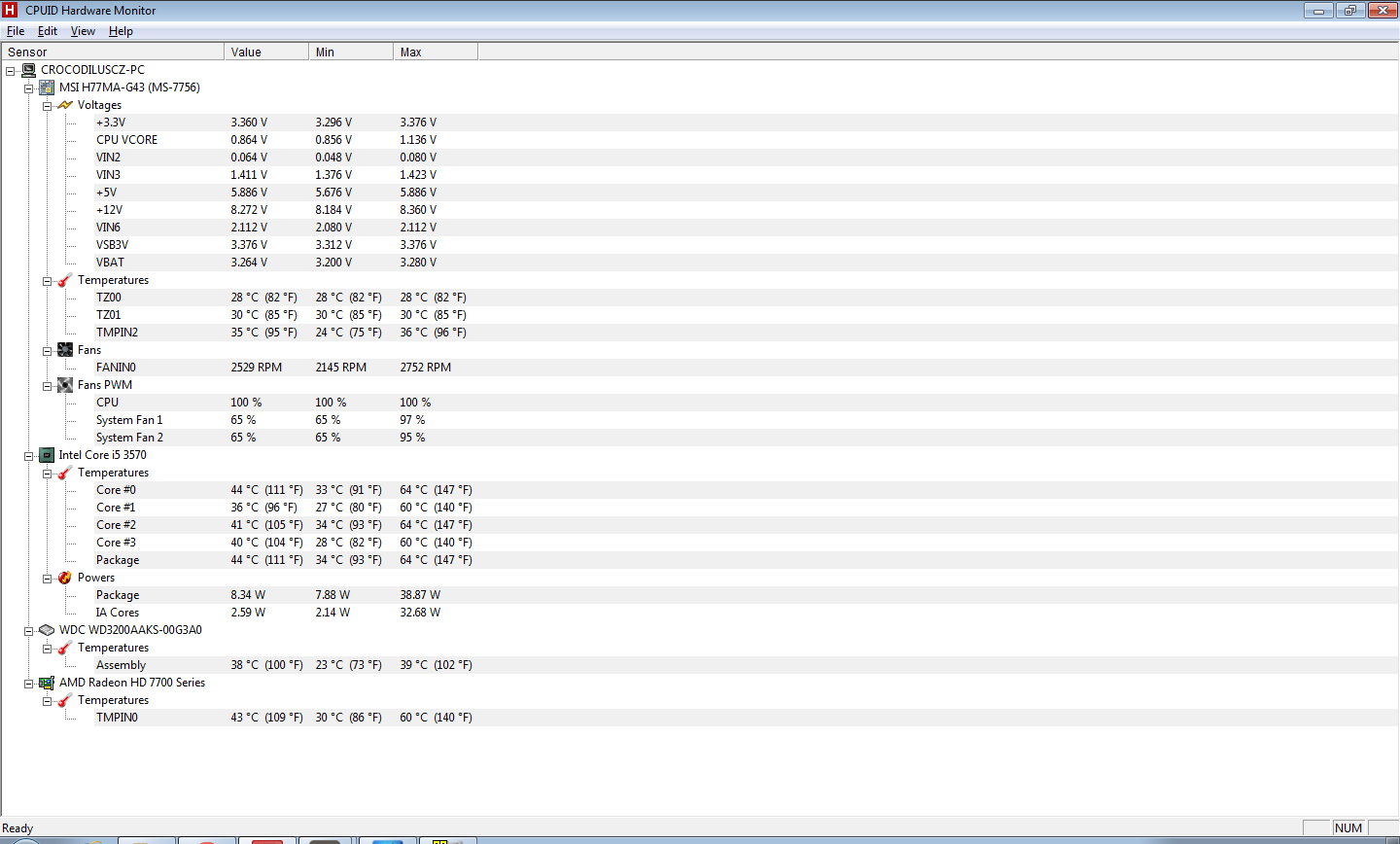Open the View menu
The image size is (1400, 844).
point(83,31)
